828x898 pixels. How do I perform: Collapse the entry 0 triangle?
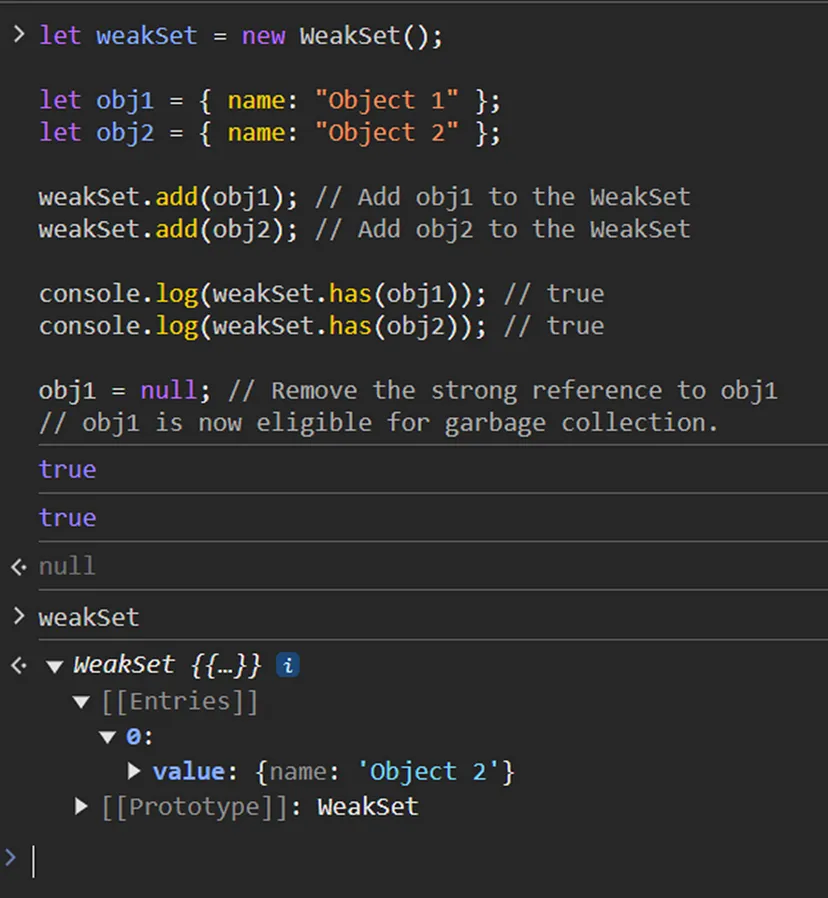click(107, 737)
